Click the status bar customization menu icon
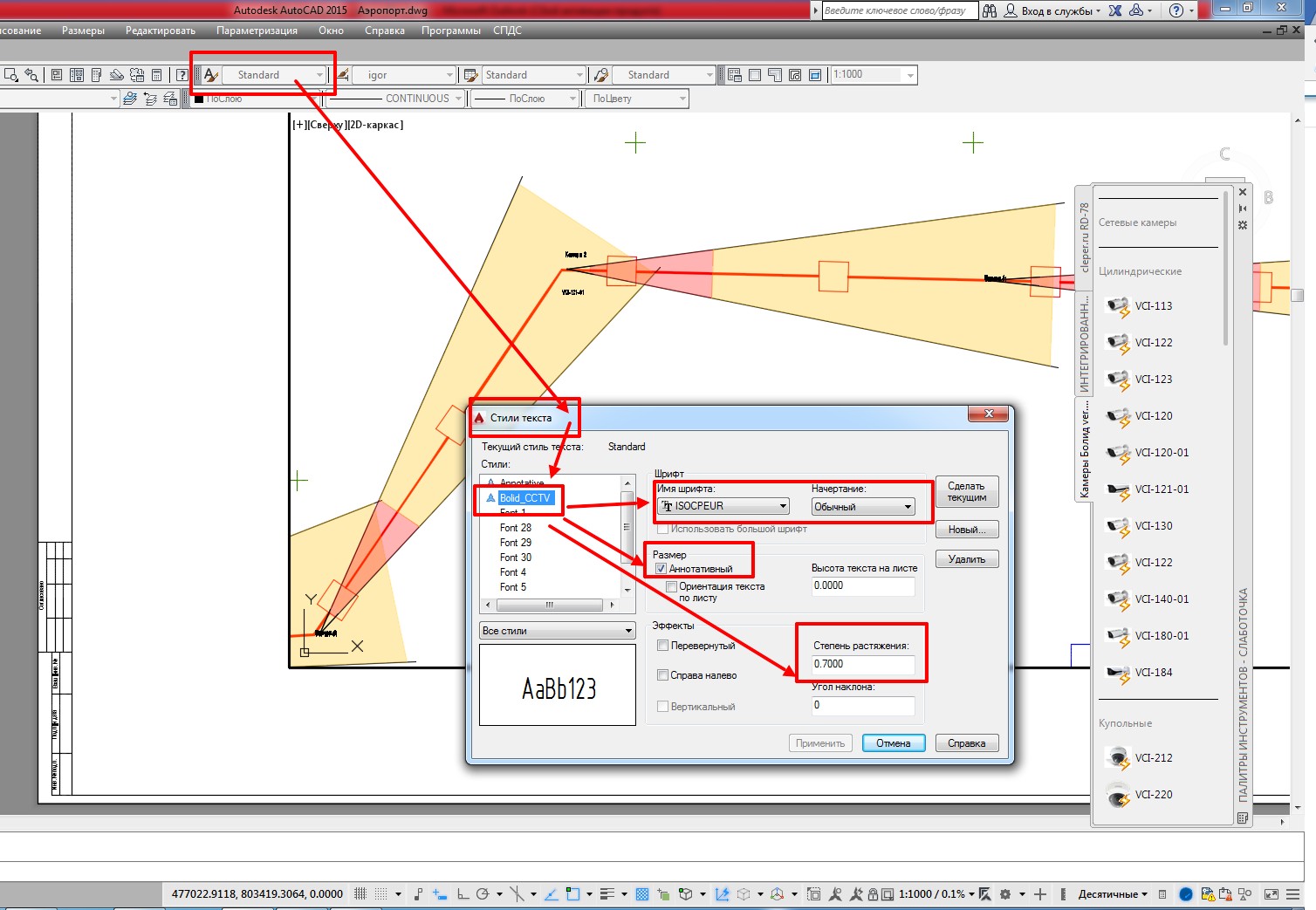 click(x=1293, y=894)
